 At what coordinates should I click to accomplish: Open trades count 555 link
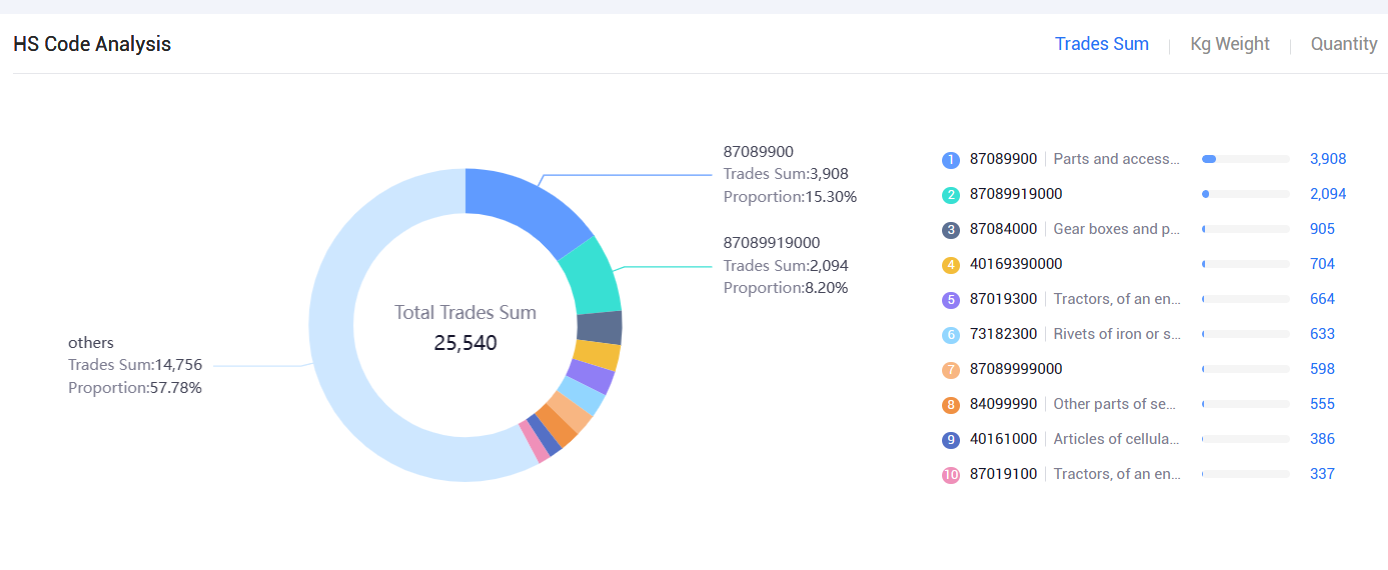(x=1322, y=404)
